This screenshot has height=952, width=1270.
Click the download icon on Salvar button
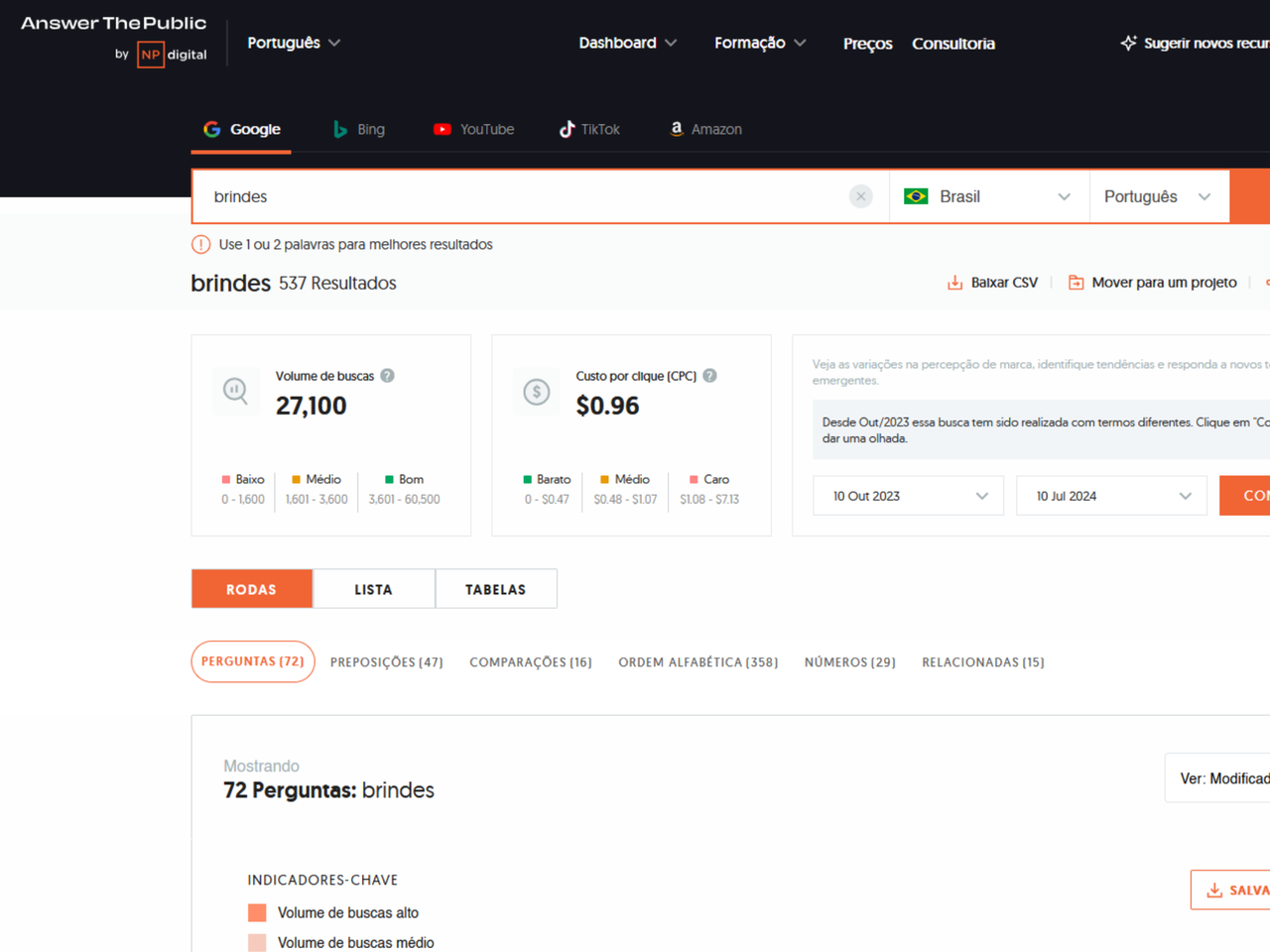pos(1214,891)
